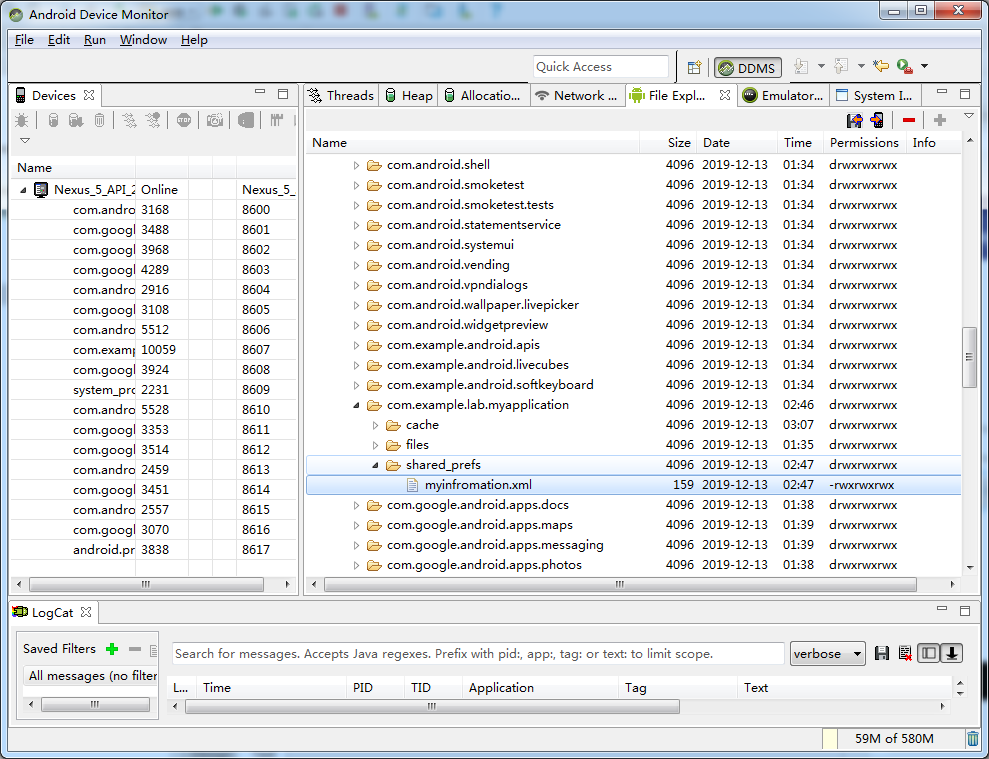Toggle the saved filters view display
The height and width of the screenshot is (759, 989).
coord(928,653)
